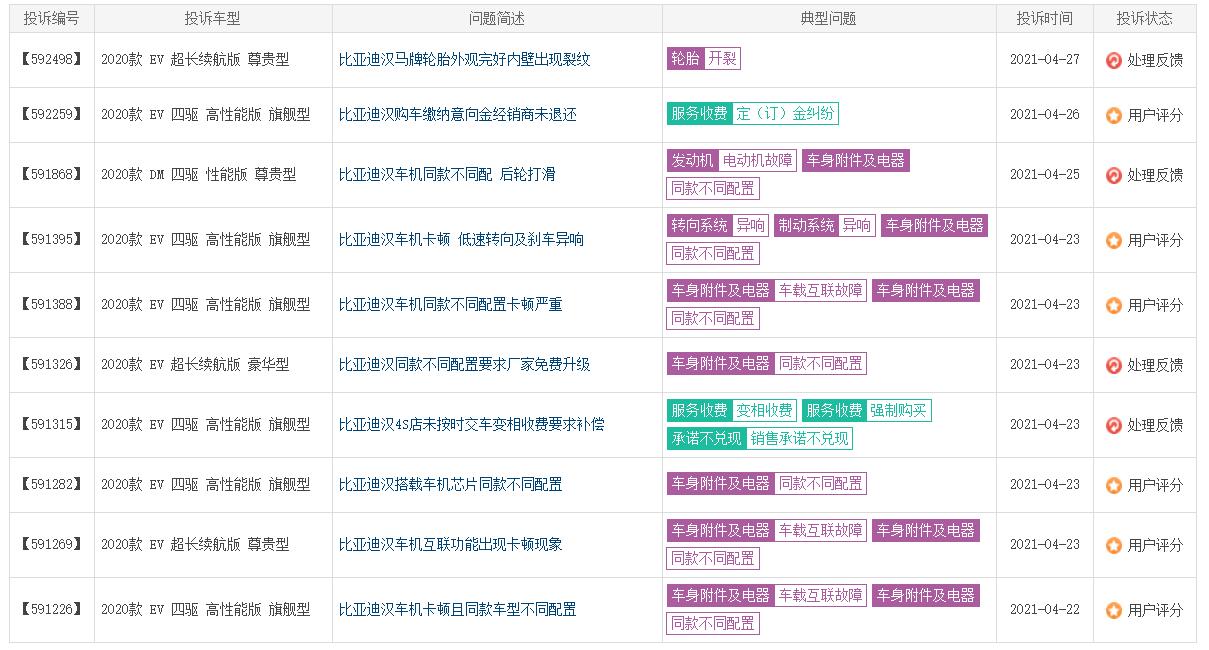
Task: Click the 服务收费 变相收费 tag
Action: (x=732, y=411)
